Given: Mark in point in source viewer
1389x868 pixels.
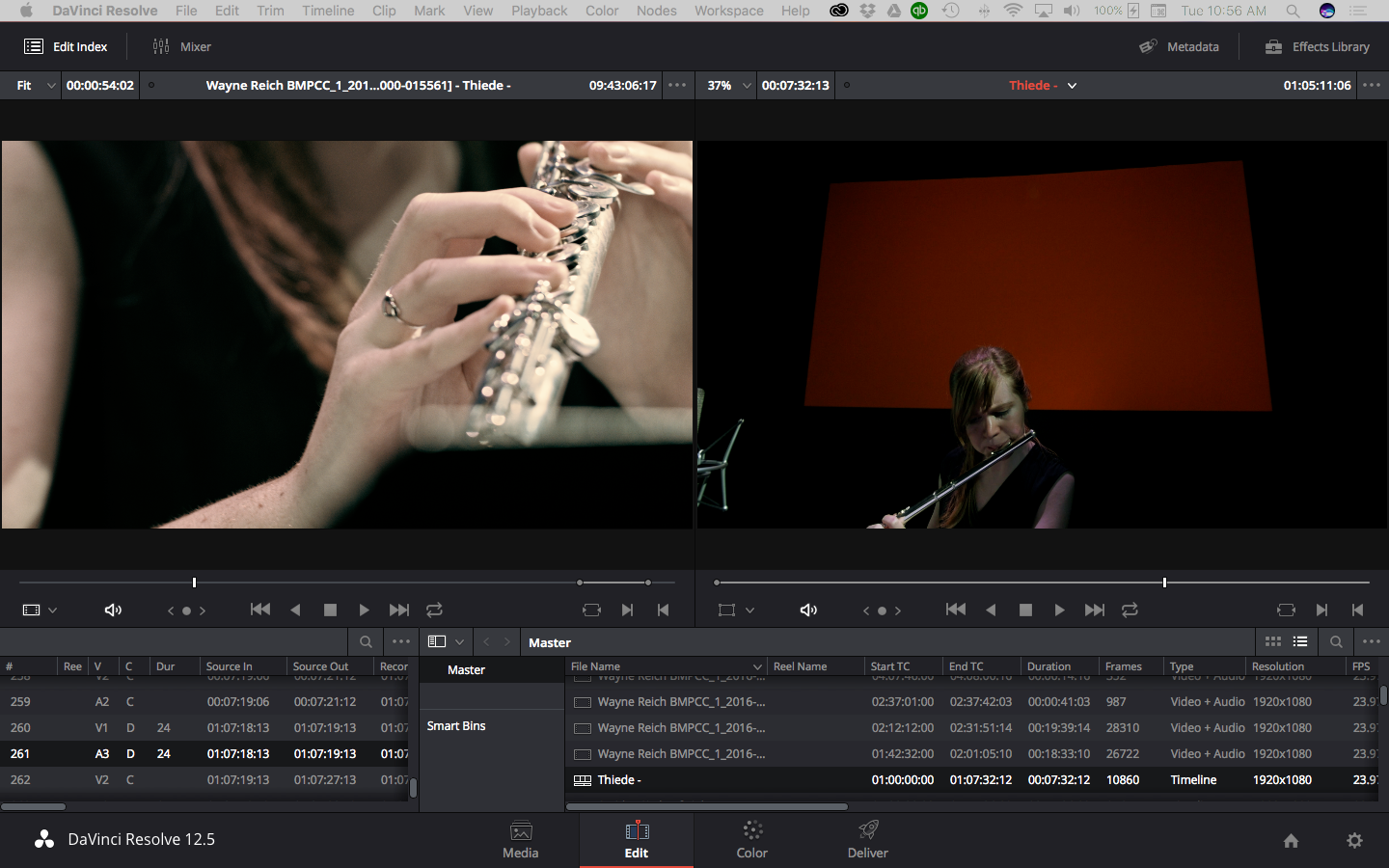Looking at the screenshot, I should click(627, 610).
